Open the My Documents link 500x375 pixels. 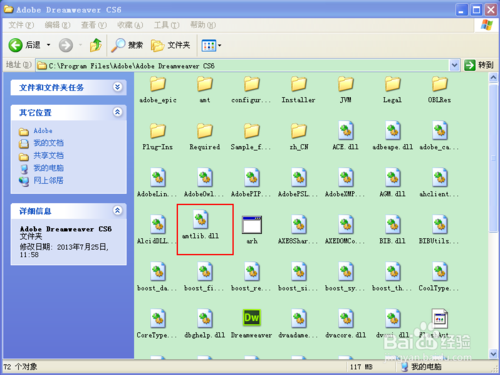(x=48, y=143)
